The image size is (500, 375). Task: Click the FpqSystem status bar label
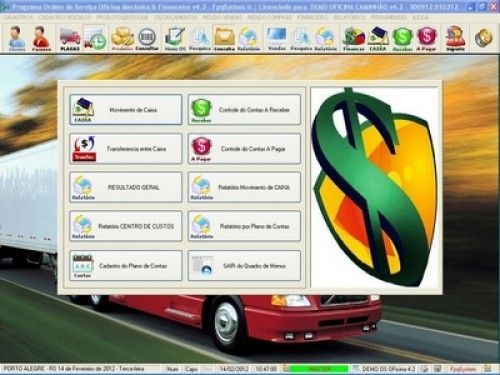(x=463, y=369)
